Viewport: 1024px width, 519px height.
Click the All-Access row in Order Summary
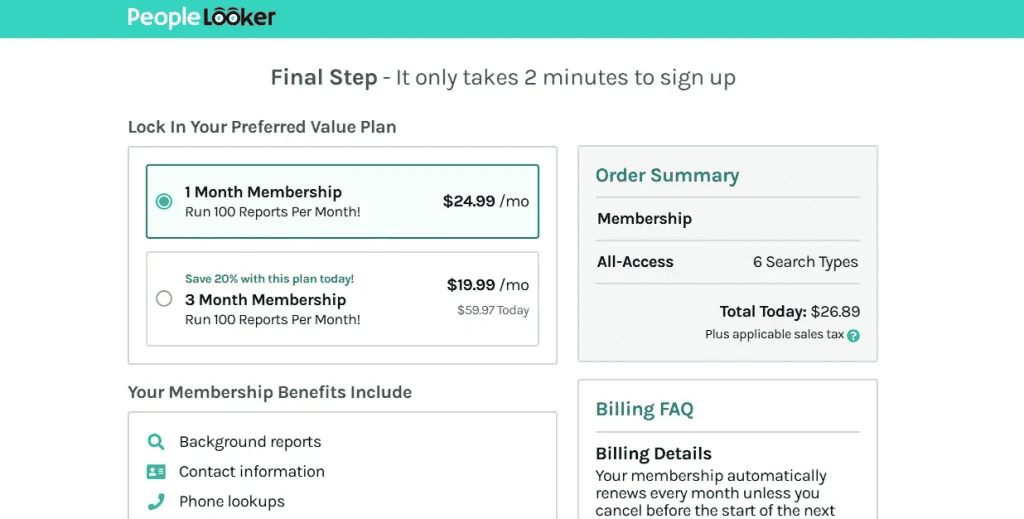tap(728, 262)
